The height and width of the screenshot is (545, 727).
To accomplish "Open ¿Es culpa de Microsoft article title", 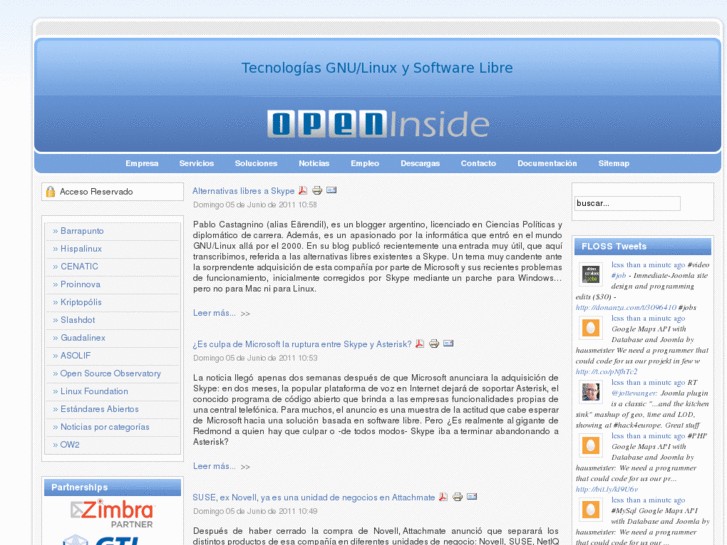I will [302, 344].
